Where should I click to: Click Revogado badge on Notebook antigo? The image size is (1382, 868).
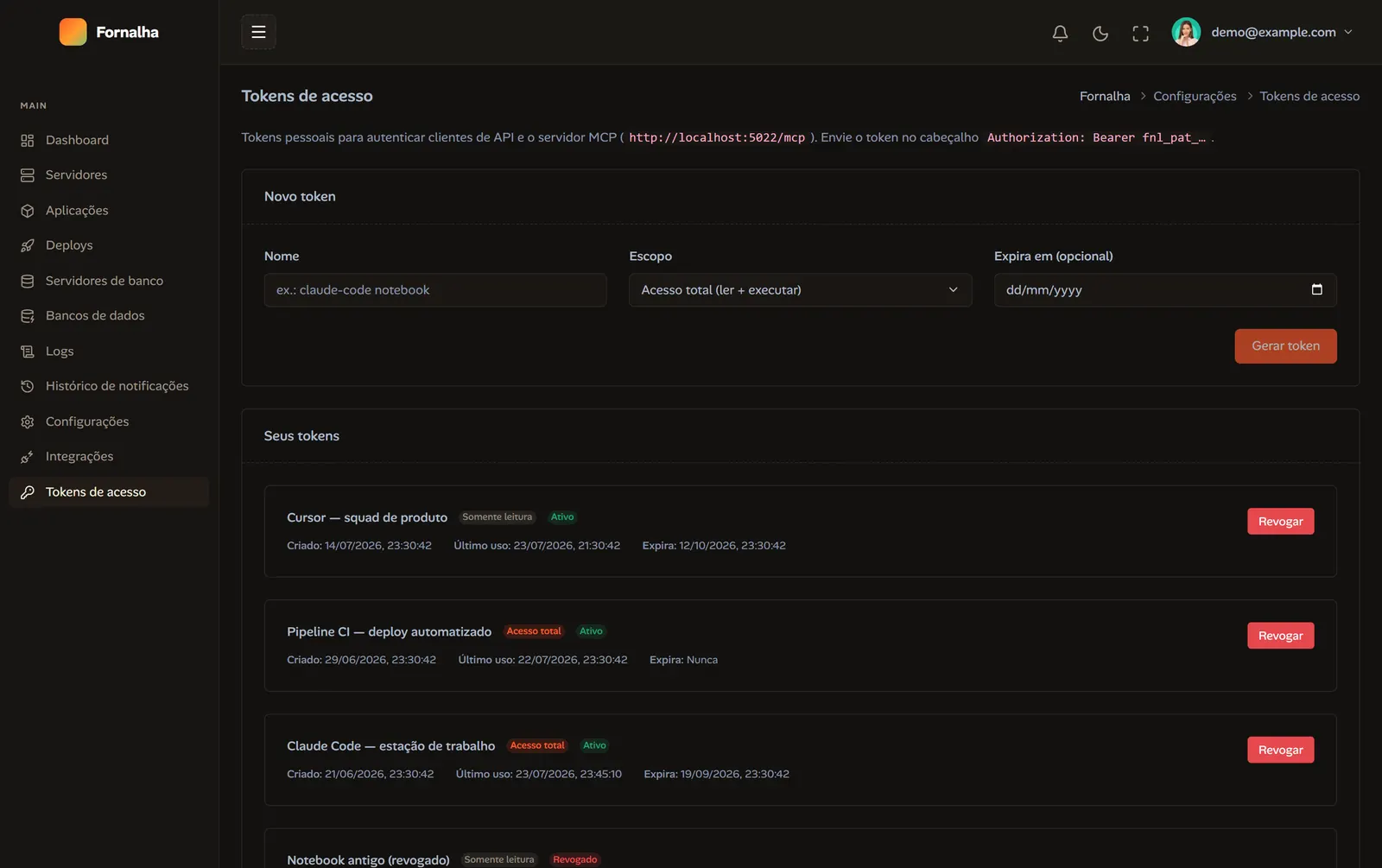pos(575,859)
